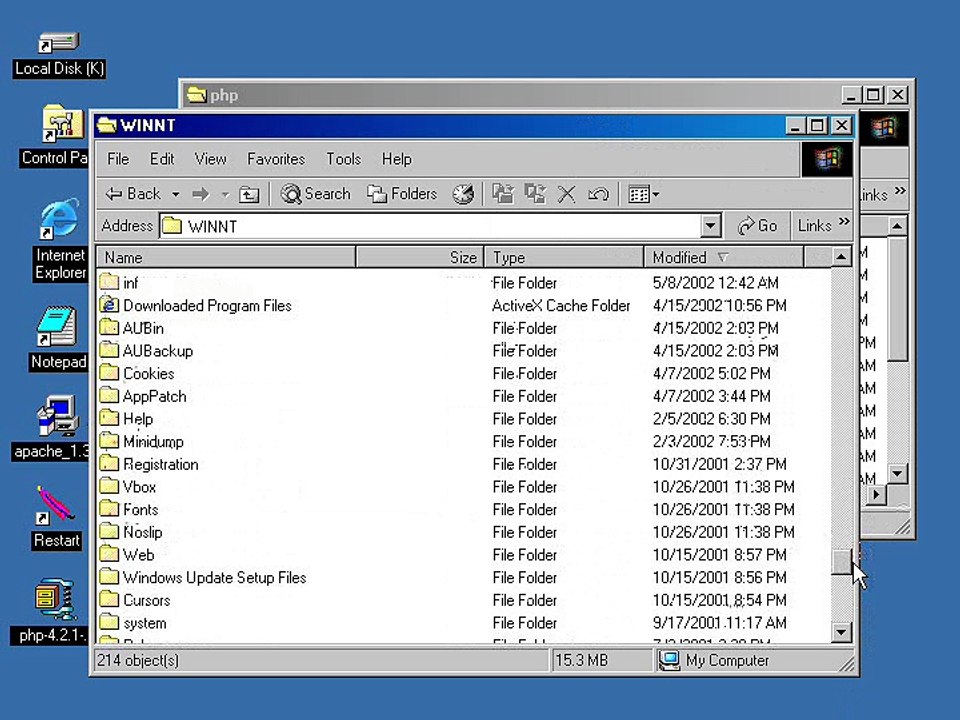Screen dimensions: 960x720
Task: Click the Forward arrow in WINNT toolbar
Action: tap(201, 195)
